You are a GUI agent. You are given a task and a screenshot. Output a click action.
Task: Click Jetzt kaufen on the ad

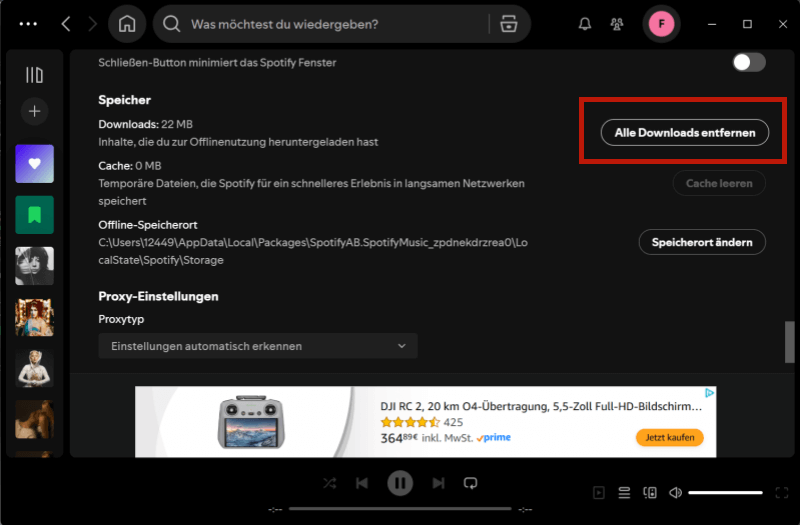(x=669, y=438)
